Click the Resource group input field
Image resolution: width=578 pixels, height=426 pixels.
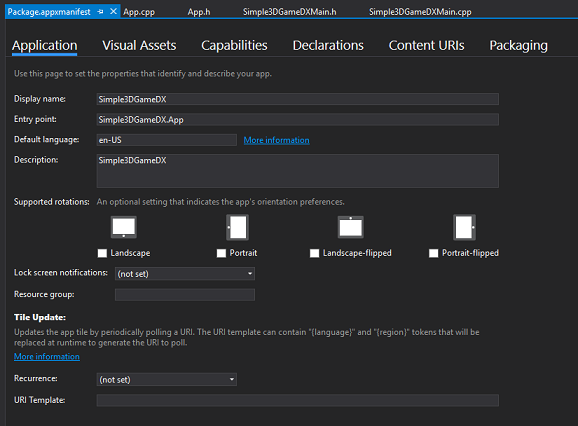(185, 295)
